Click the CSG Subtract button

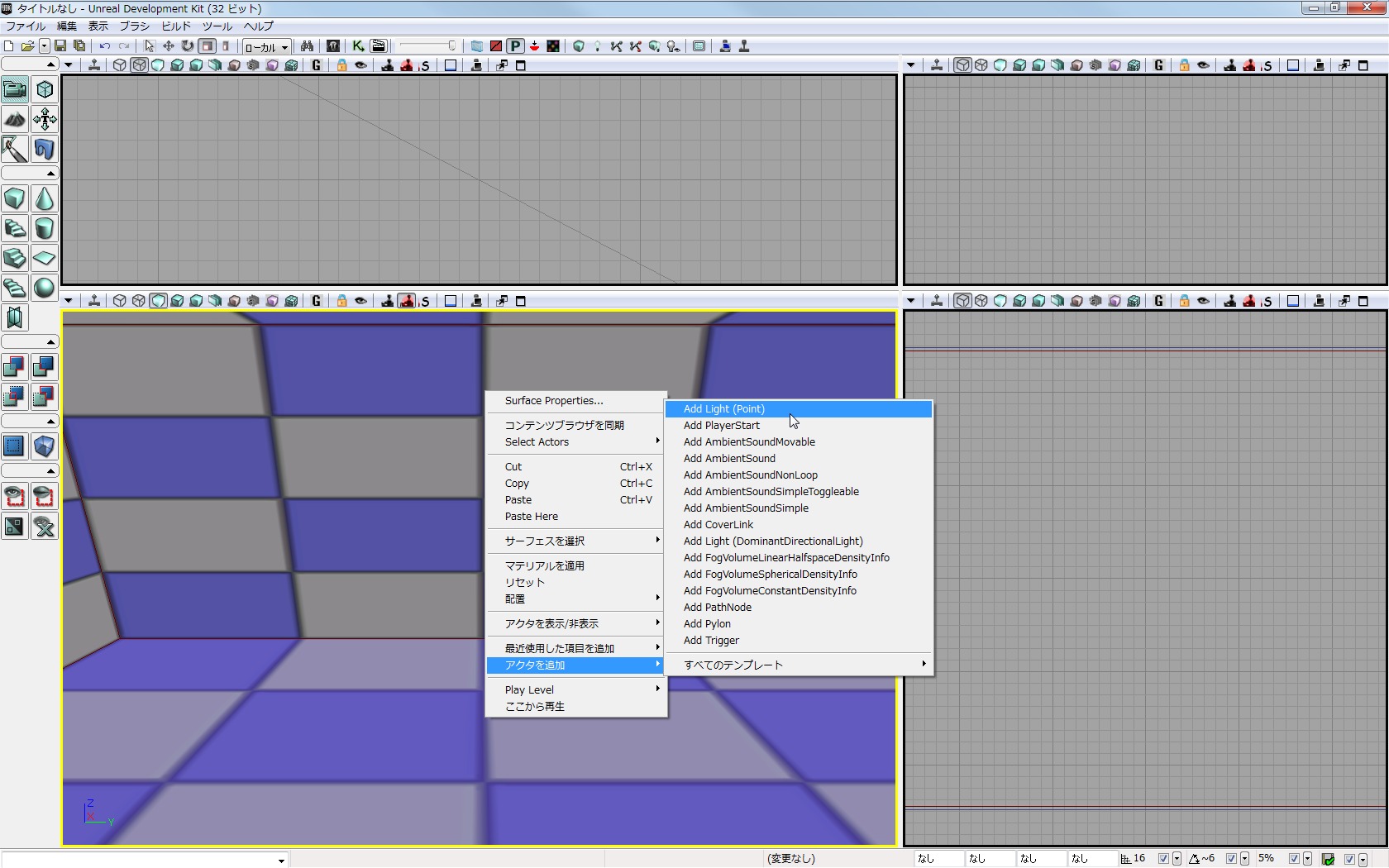click(45, 367)
